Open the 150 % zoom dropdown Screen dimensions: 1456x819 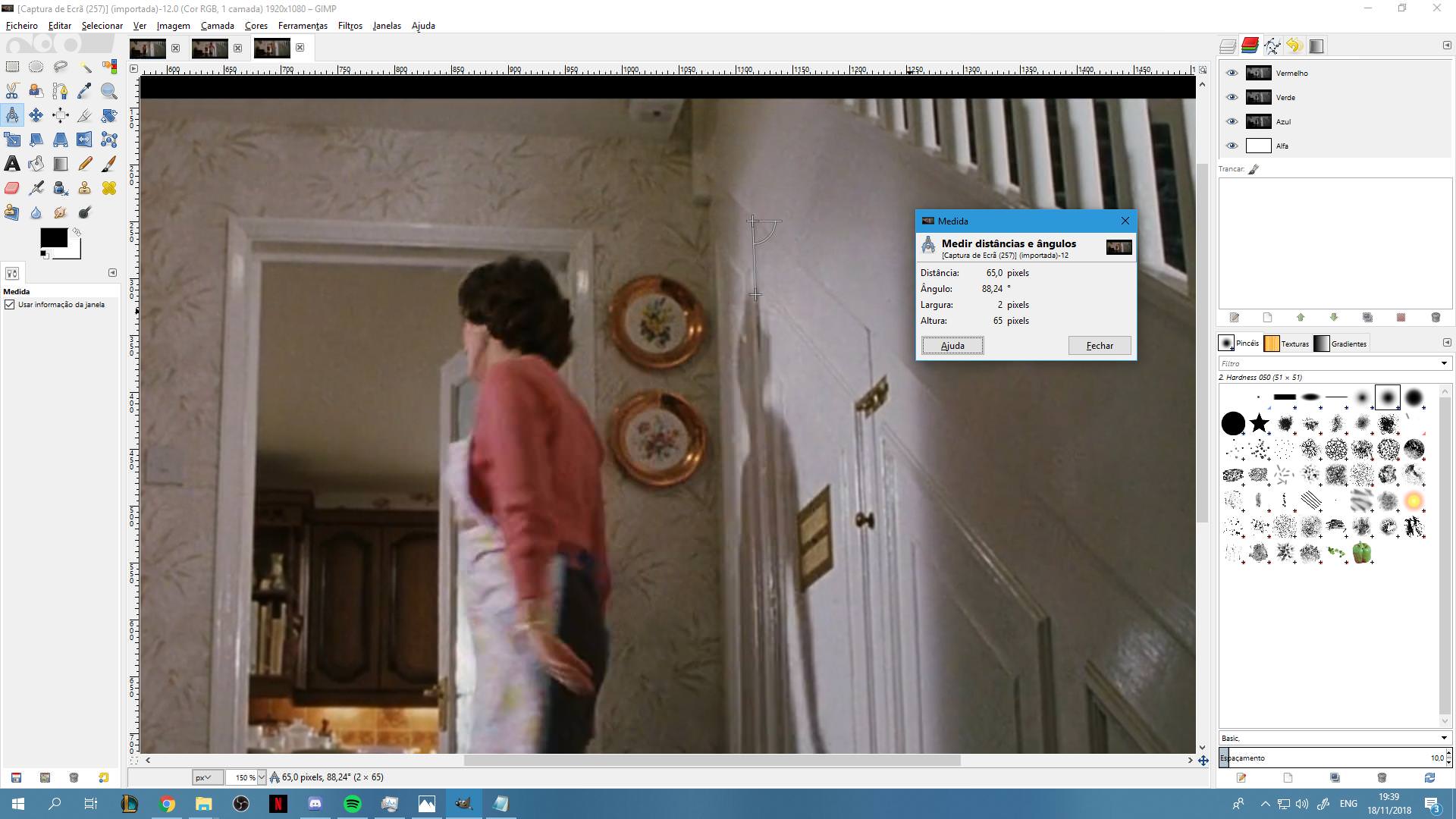(262, 777)
